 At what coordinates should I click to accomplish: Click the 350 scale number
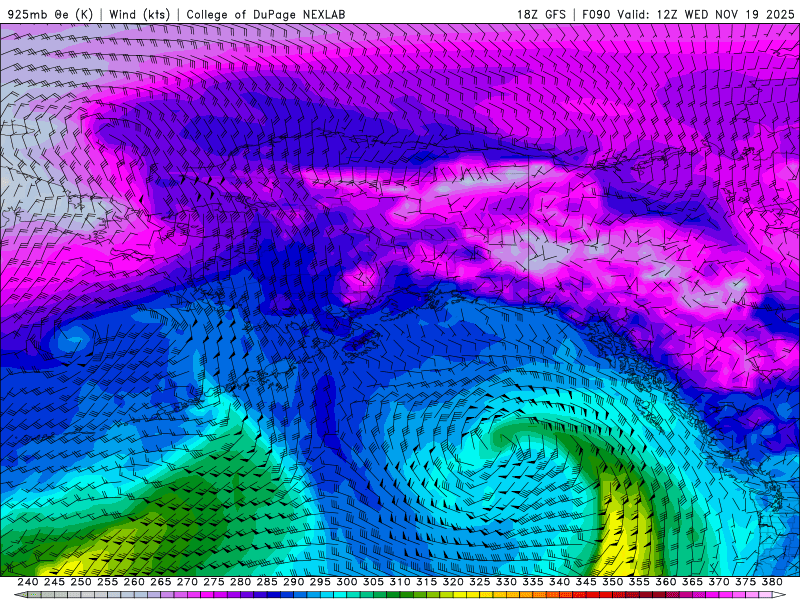612,582
